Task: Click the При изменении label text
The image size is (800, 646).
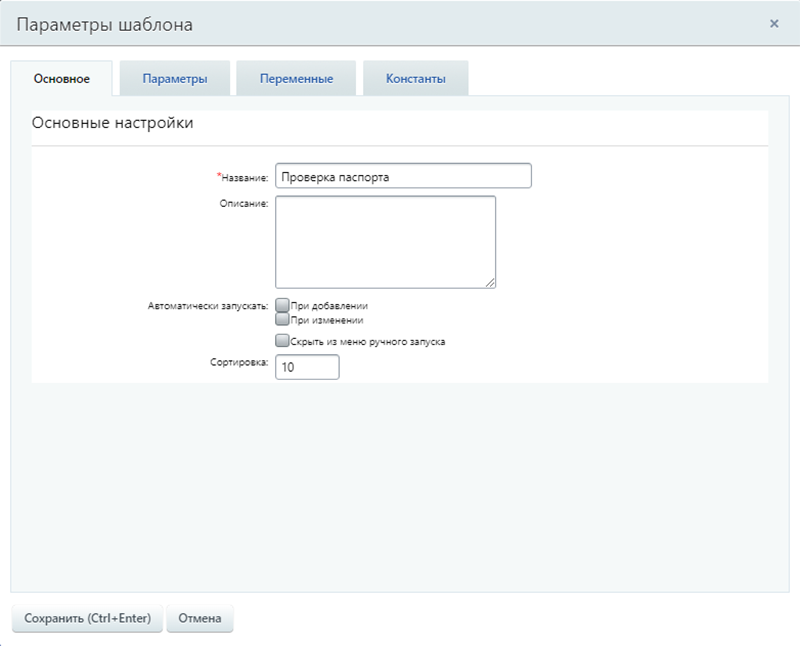Action: click(x=326, y=321)
